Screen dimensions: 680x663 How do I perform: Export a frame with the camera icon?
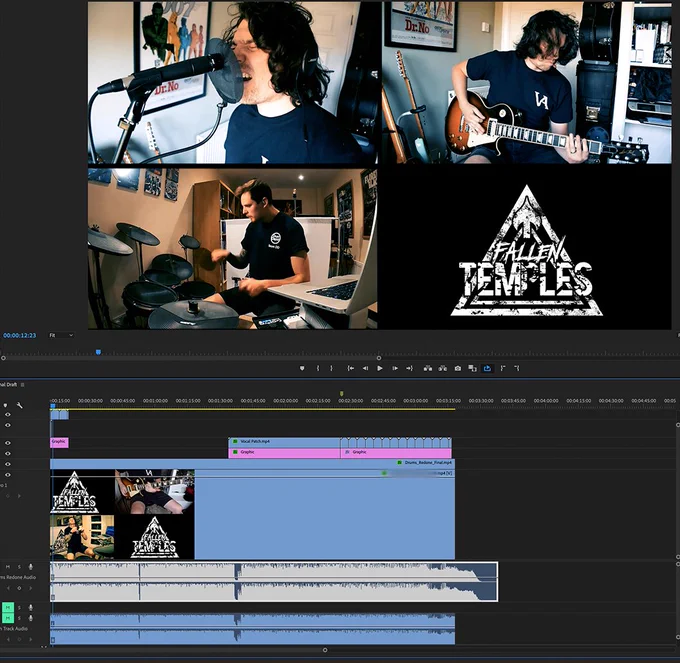(458, 368)
